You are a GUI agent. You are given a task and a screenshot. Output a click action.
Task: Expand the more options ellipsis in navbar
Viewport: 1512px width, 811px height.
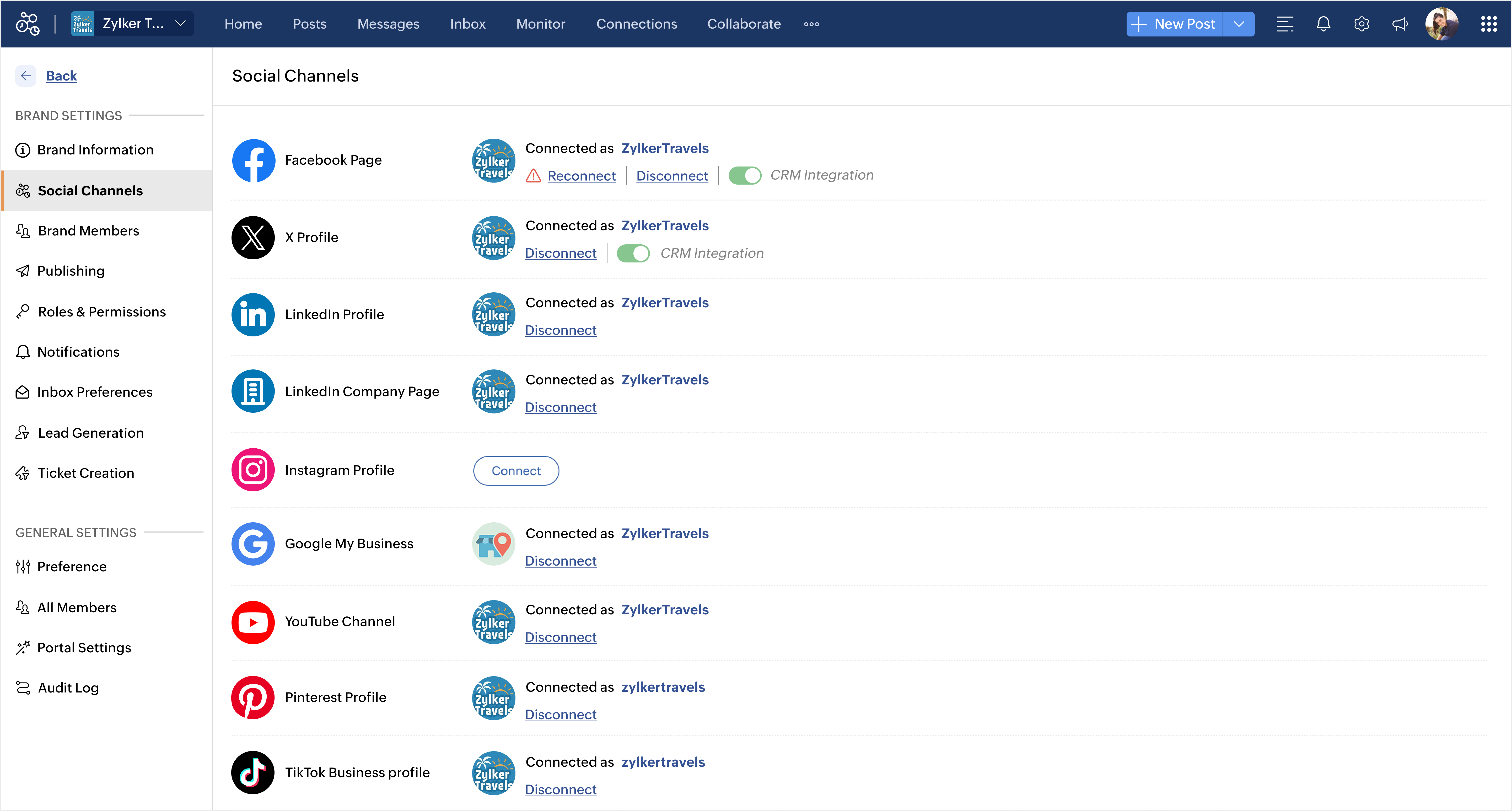pos(811,24)
